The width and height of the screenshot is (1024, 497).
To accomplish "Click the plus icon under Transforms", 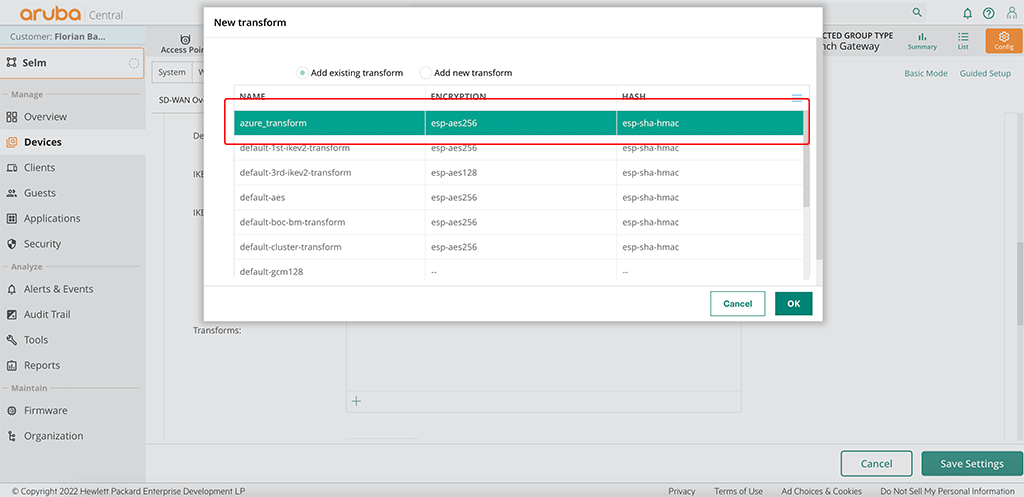I will click(x=356, y=401).
